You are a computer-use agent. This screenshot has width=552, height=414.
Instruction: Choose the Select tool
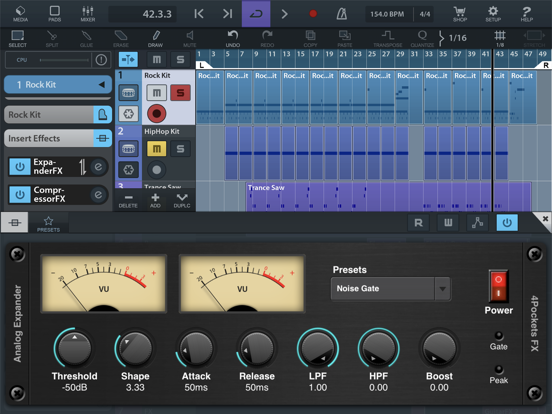pos(18,39)
